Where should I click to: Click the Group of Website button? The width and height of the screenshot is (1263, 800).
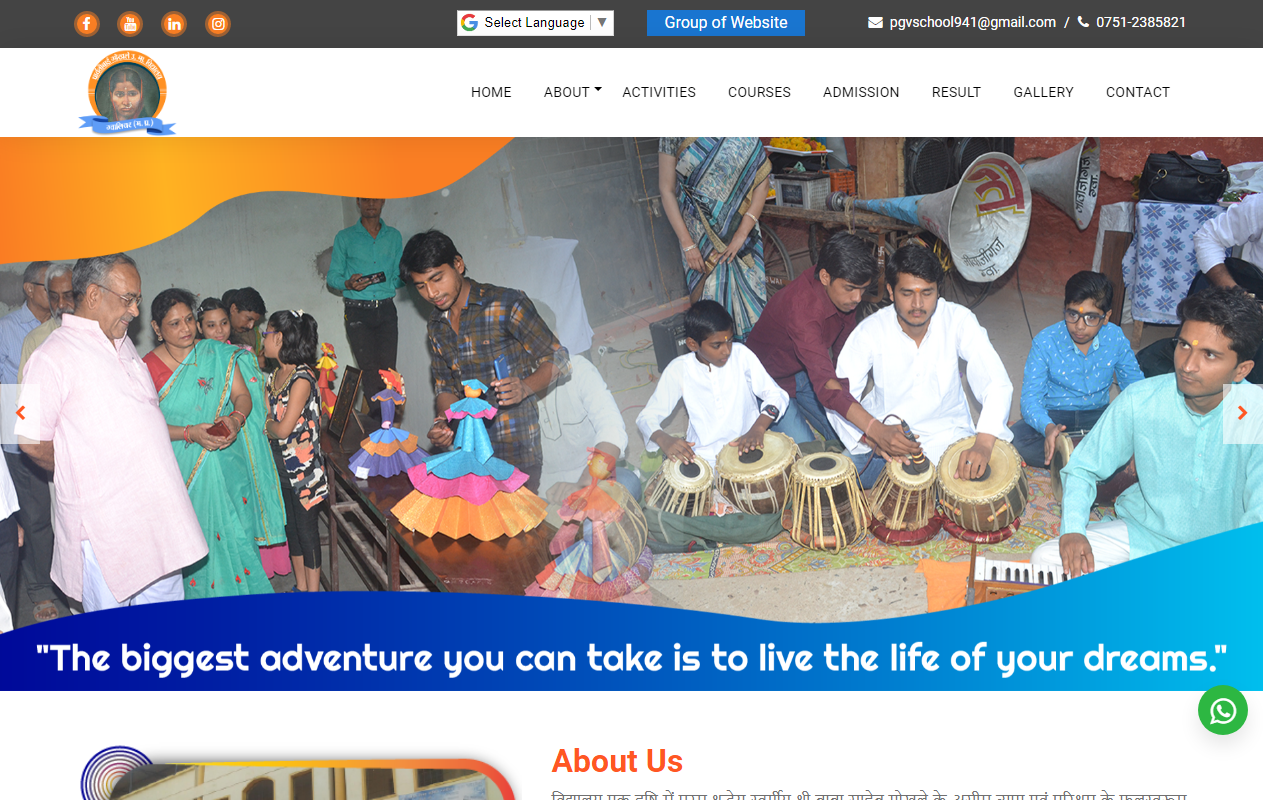[x=726, y=23]
